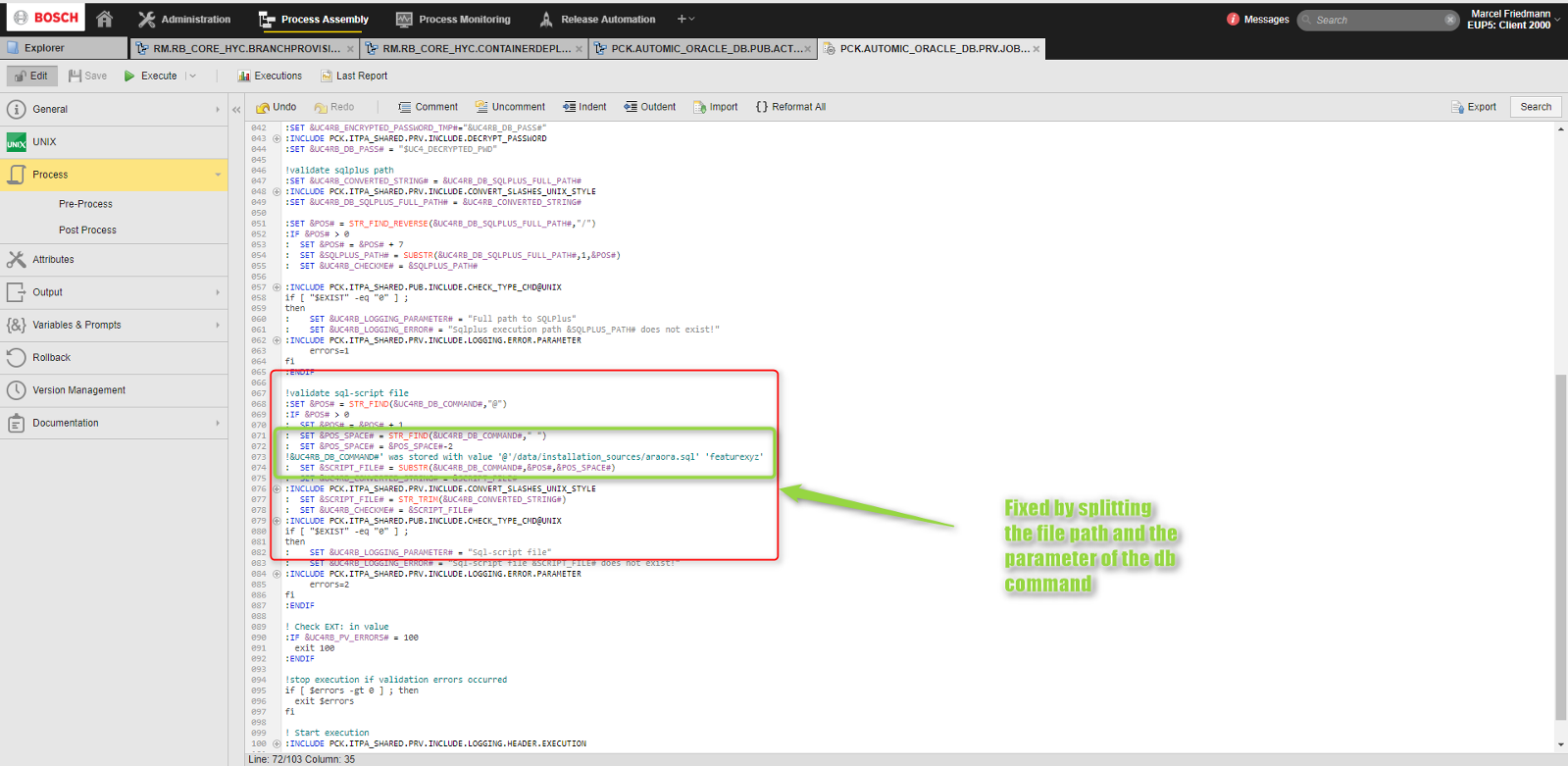The image size is (1568, 766).
Task: Uncomment the selected script lines
Action: (x=510, y=107)
